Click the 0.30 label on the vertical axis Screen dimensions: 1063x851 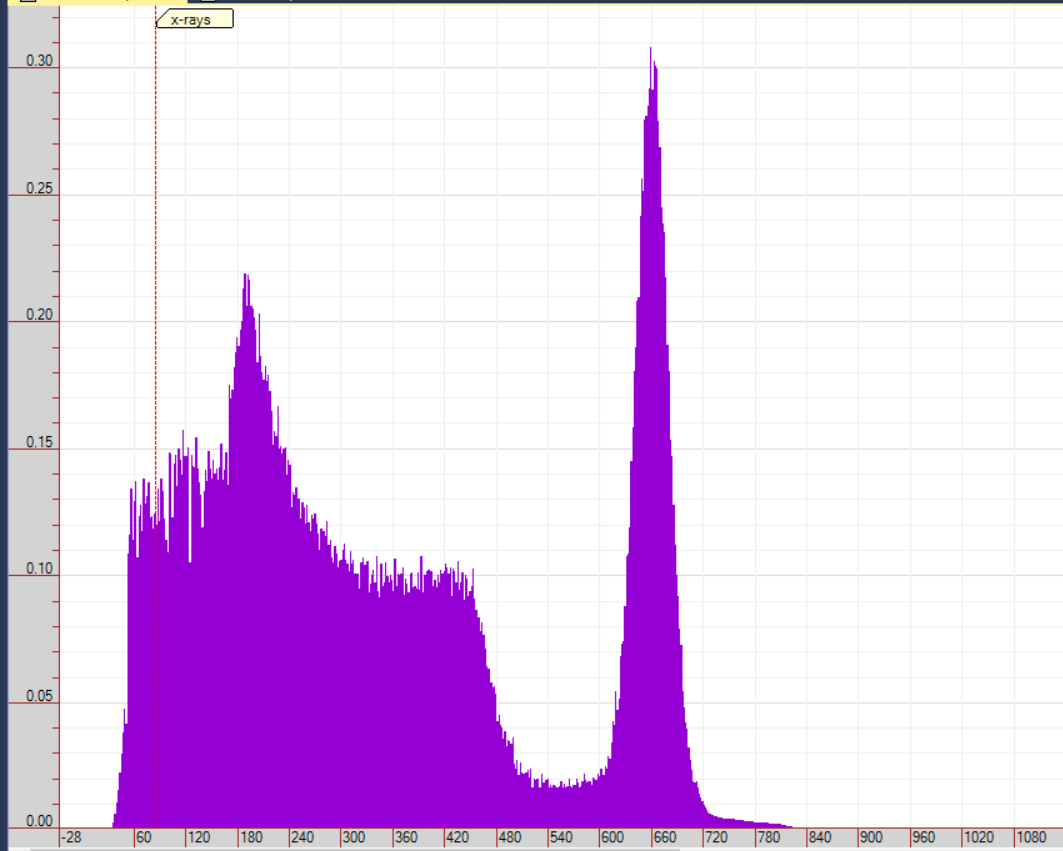coord(39,60)
